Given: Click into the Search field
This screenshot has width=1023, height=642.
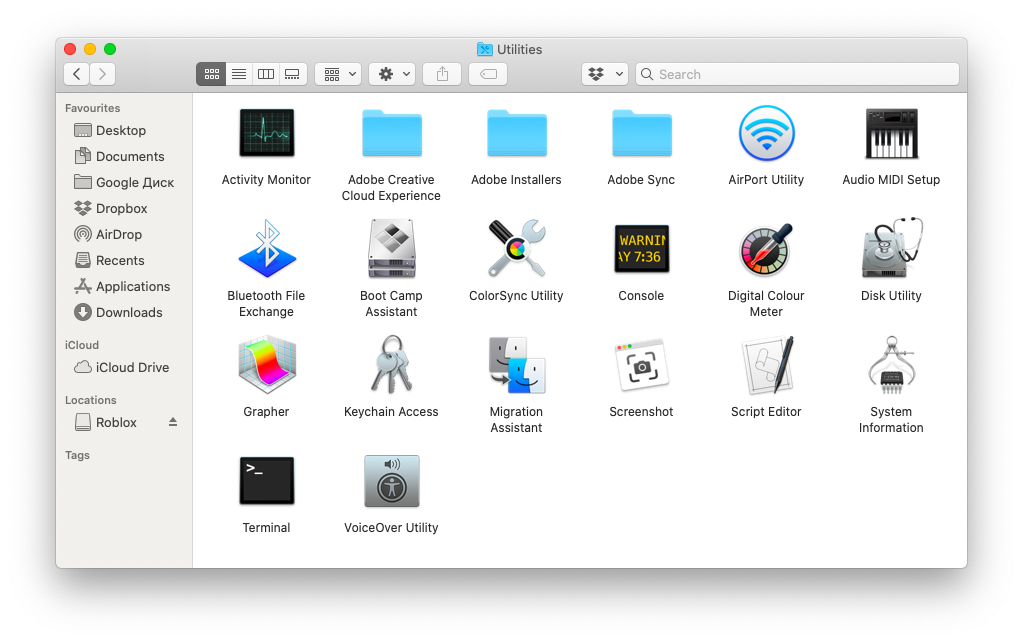Looking at the screenshot, I should [x=797, y=74].
